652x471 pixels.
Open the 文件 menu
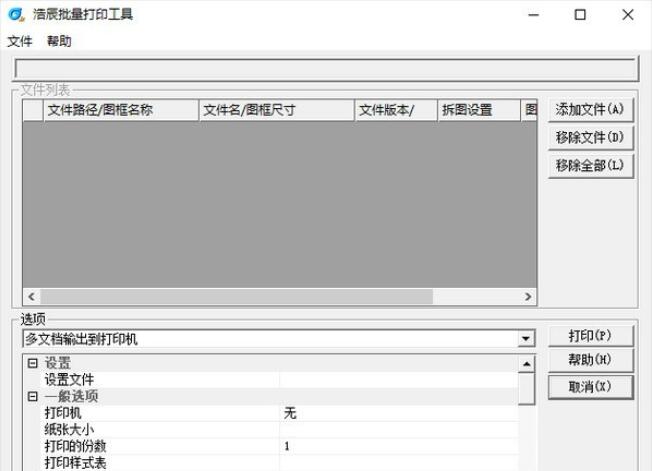(x=20, y=41)
